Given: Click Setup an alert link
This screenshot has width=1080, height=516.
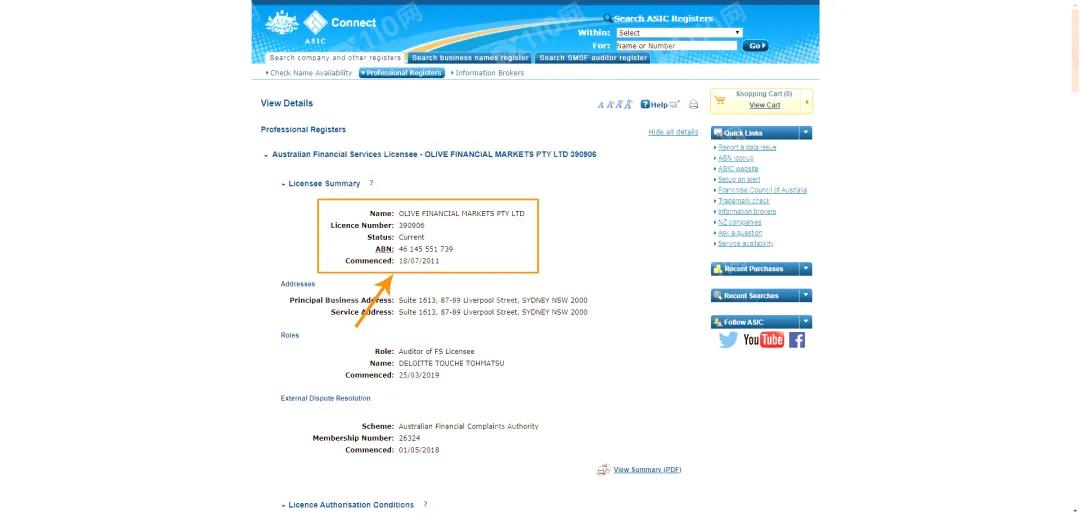Looking at the screenshot, I should point(739,179).
